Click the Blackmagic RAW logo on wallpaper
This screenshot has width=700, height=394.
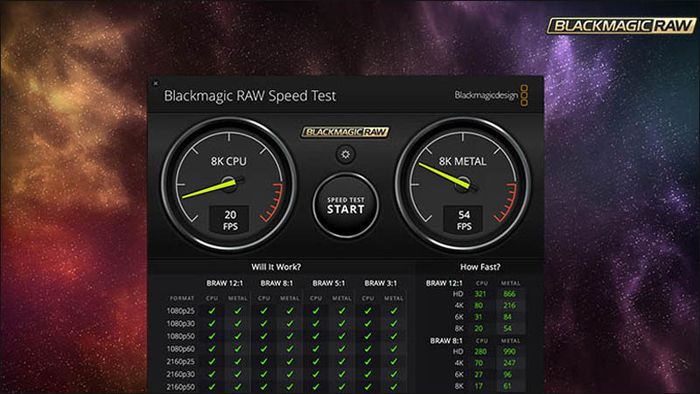tap(621, 25)
